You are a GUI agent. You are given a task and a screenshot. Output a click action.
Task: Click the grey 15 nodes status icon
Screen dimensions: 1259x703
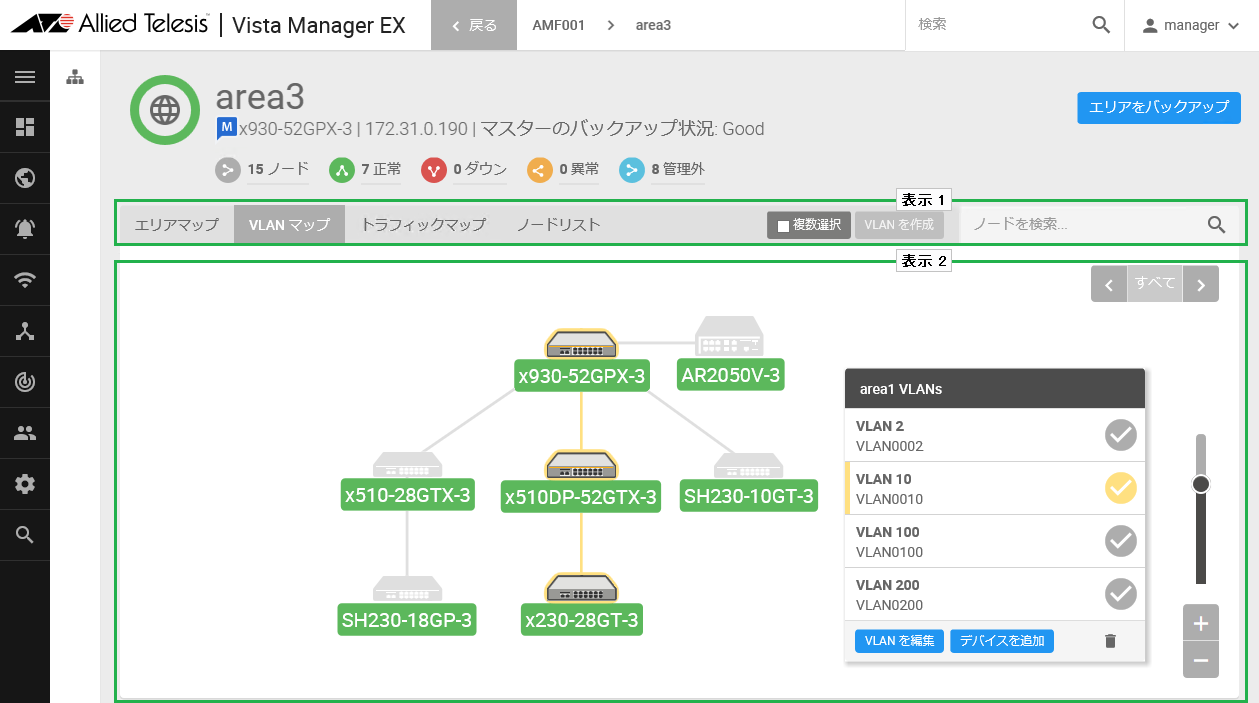(228, 170)
